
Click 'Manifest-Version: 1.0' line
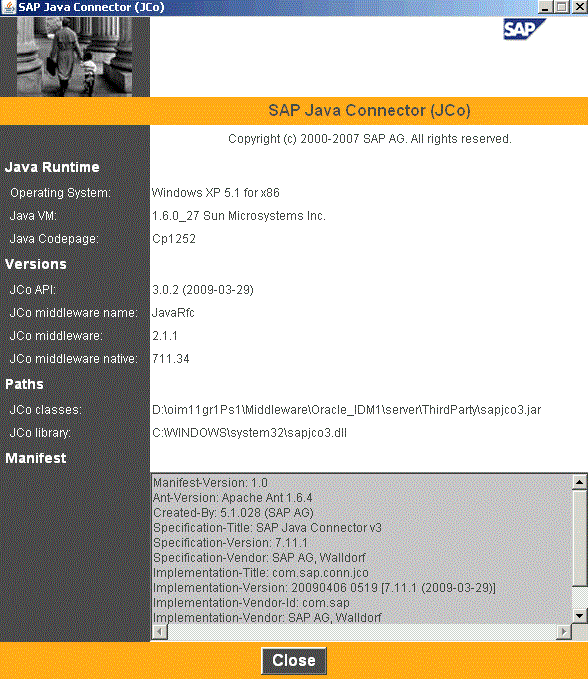[210, 482]
